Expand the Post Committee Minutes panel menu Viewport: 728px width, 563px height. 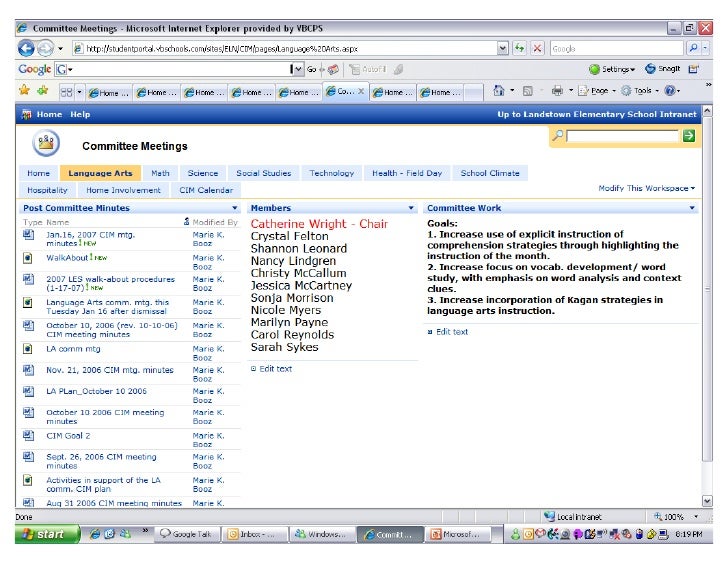[235, 208]
